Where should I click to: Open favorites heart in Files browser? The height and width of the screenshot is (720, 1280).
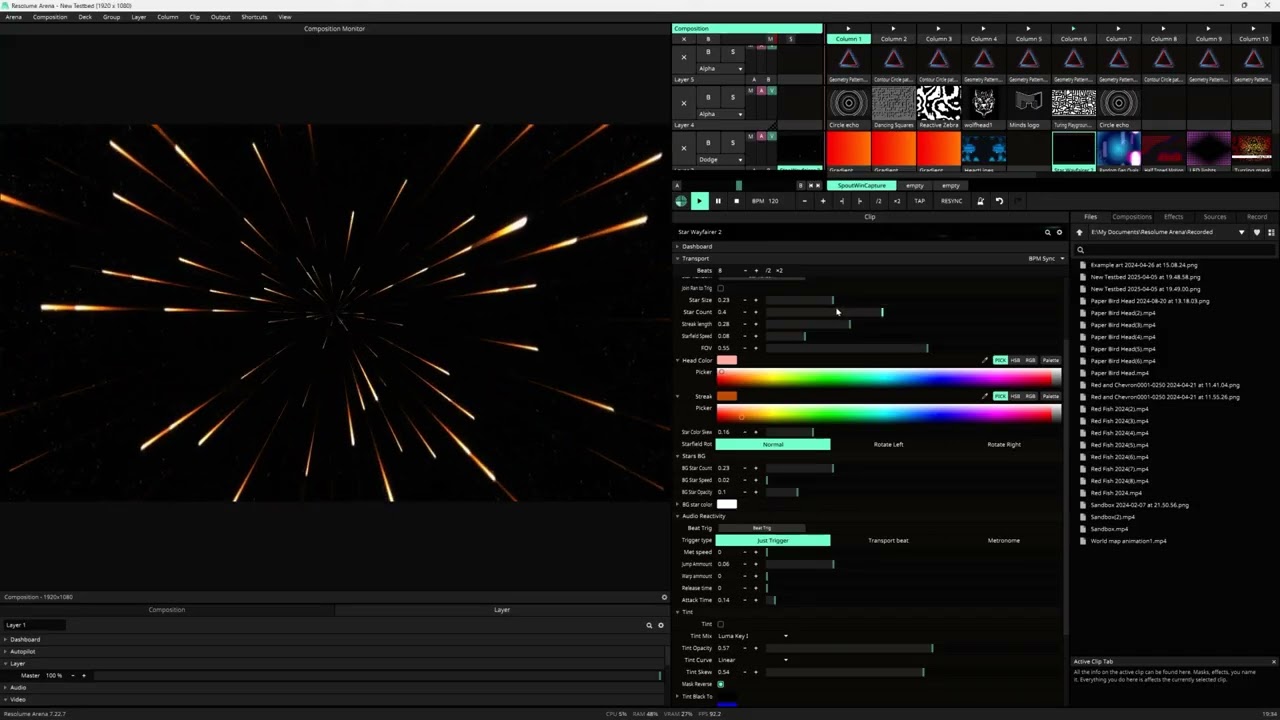[1257, 232]
